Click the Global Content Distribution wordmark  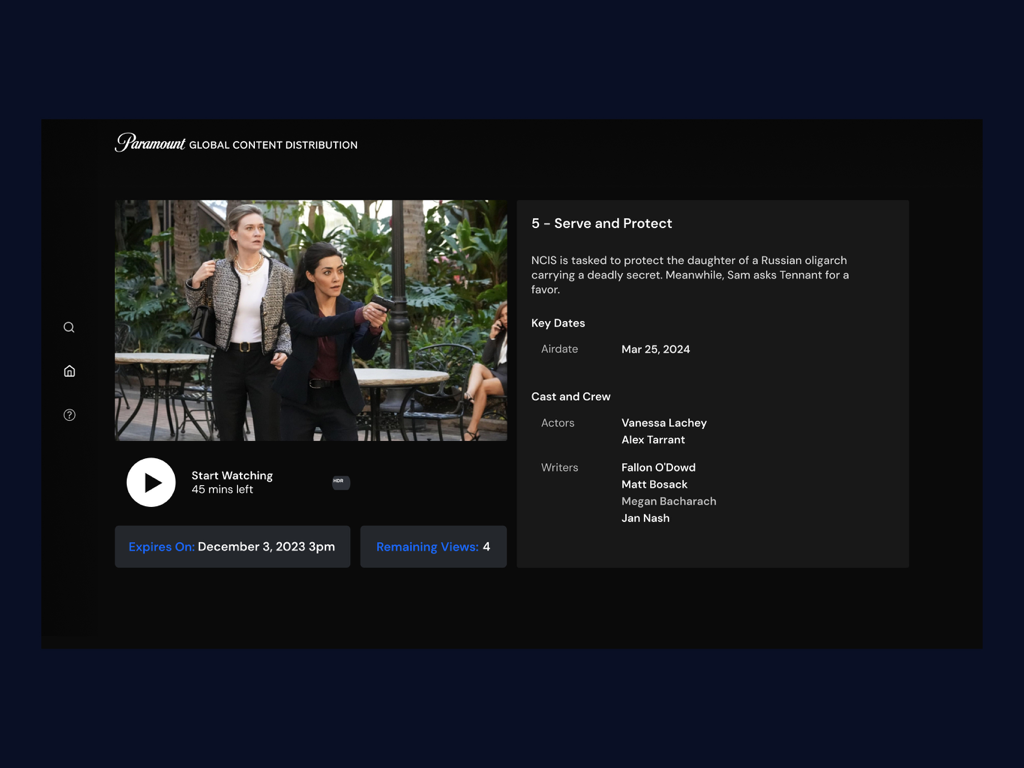273,144
